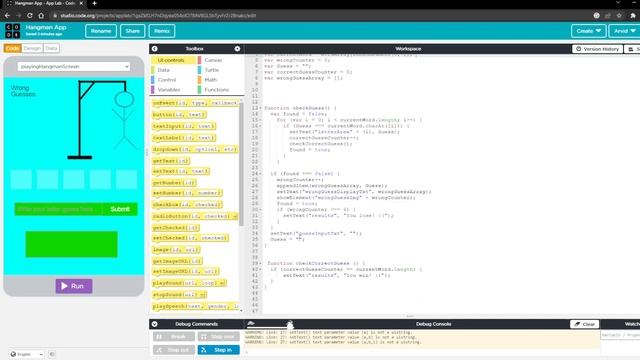Clear the Debug Console
This screenshot has width=640, height=360.
(584, 324)
